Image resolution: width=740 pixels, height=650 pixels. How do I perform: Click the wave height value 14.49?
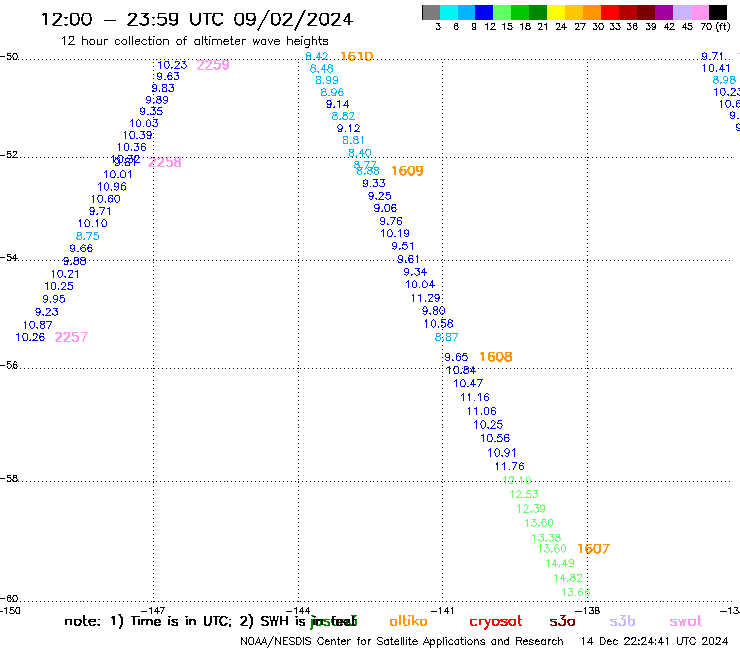click(x=560, y=563)
